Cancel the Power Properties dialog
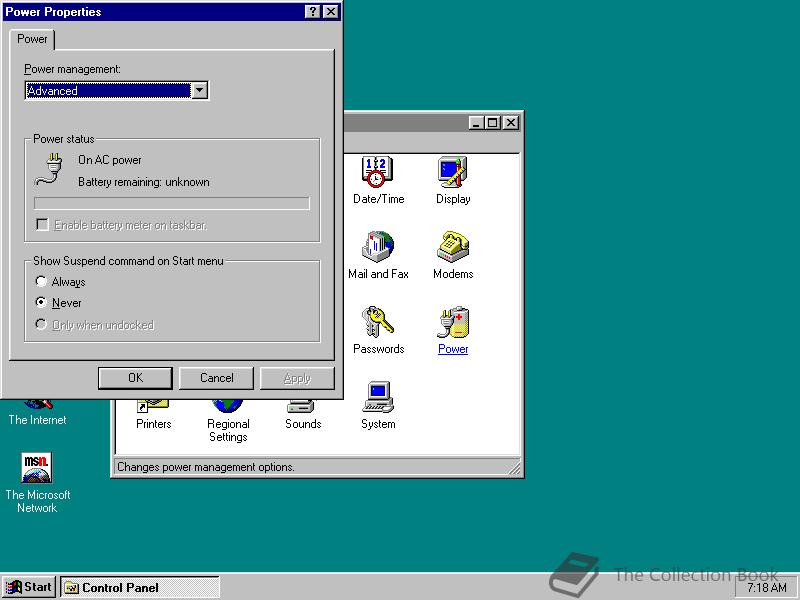 coord(216,378)
